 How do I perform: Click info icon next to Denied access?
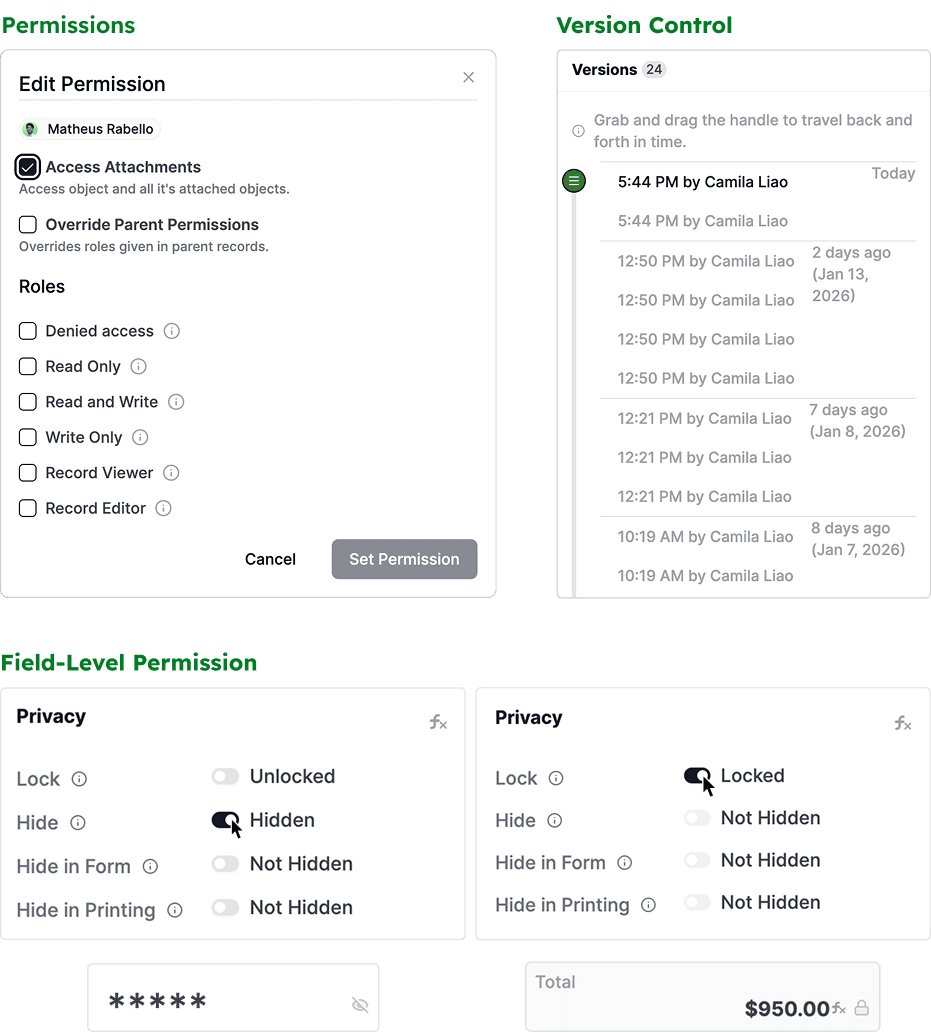[x=172, y=331]
